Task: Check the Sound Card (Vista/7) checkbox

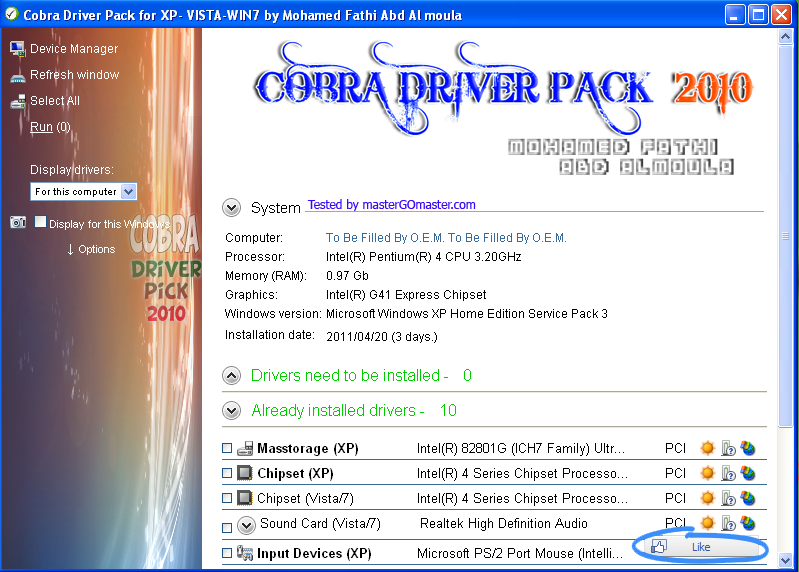Action: click(227, 528)
